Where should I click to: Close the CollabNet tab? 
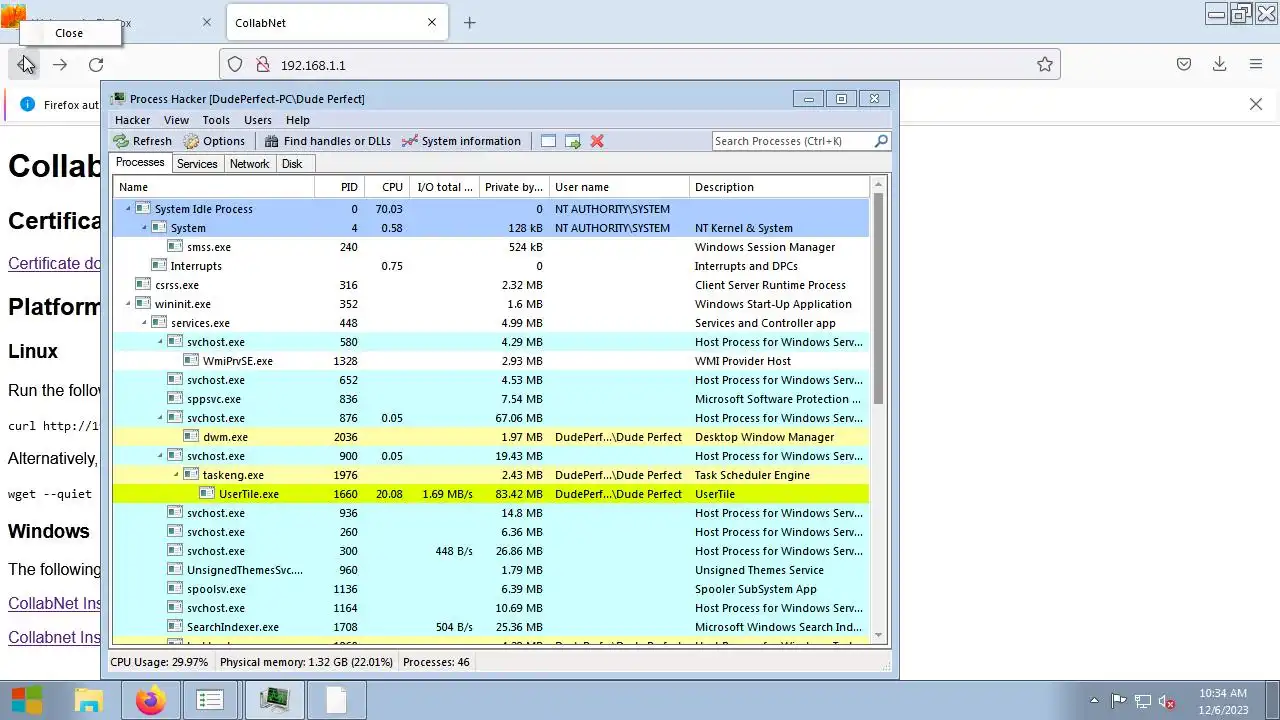[x=432, y=23]
